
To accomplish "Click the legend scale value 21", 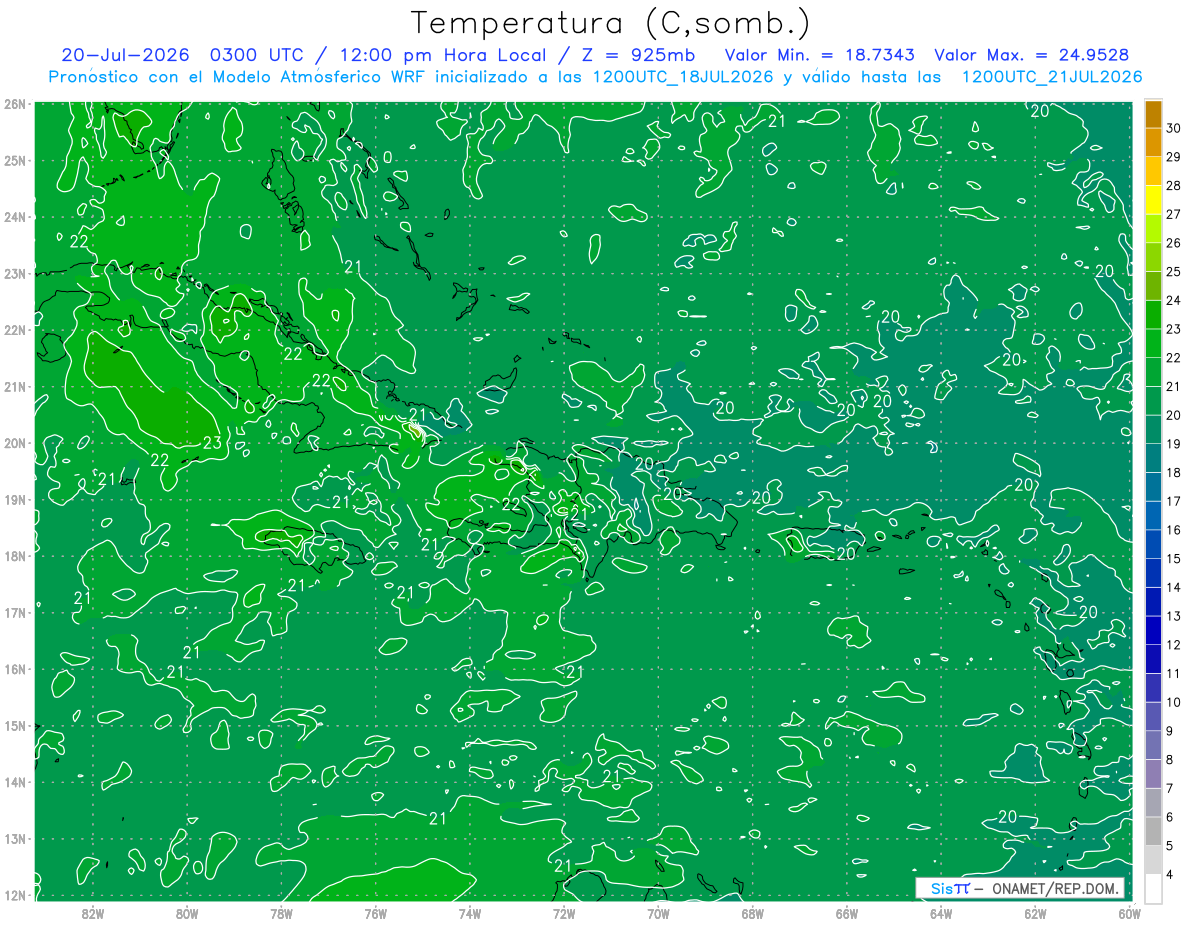I will pyautogui.click(x=1174, y=387).
